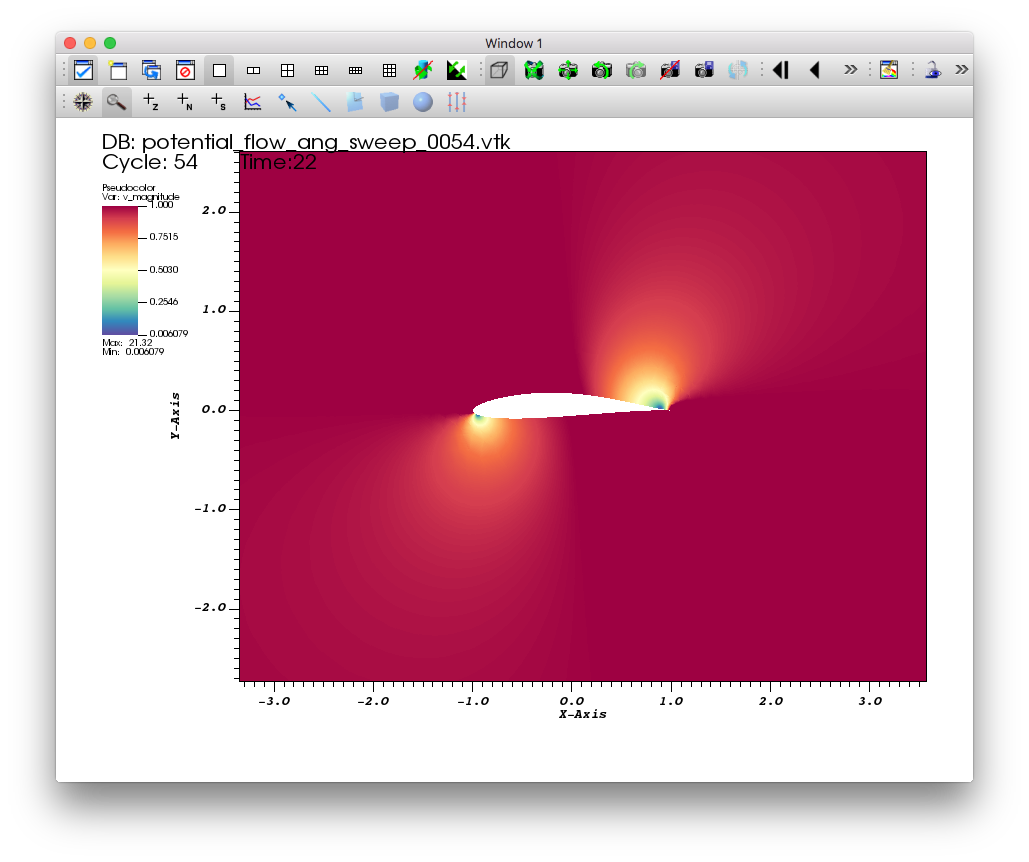Select the 2x4 window layout
This screenshot has height=862, width=1029.
tap(355, 70)
